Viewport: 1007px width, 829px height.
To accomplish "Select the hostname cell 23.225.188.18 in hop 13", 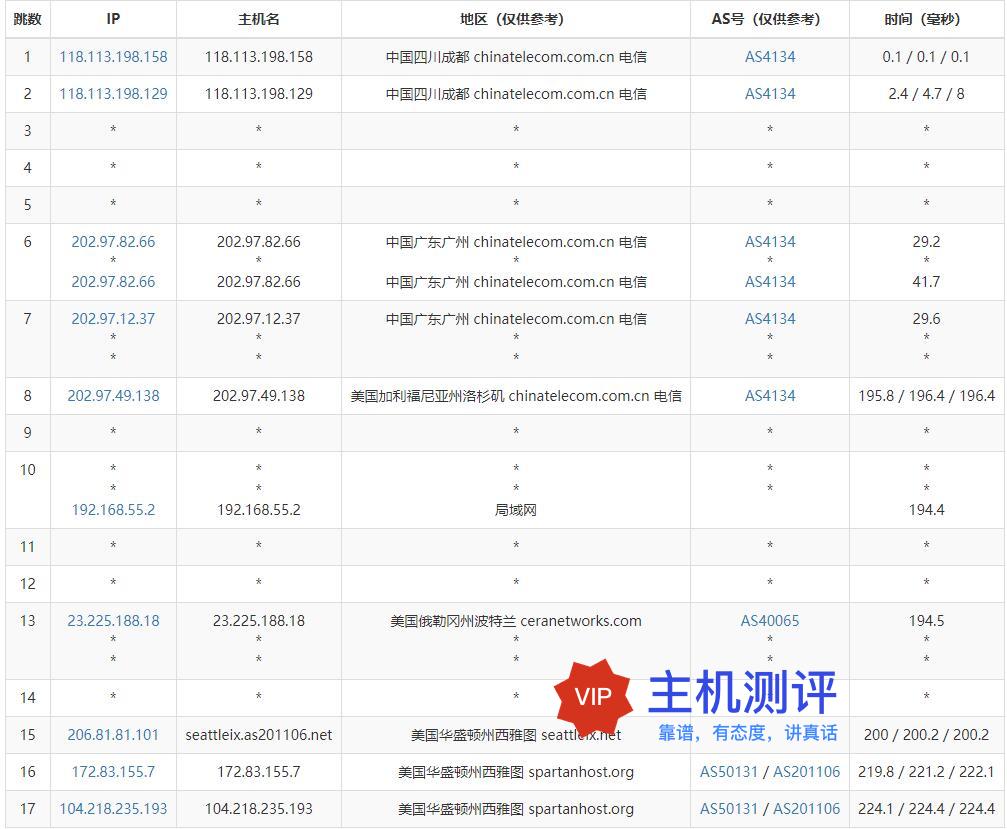I will tap(259, 621).
